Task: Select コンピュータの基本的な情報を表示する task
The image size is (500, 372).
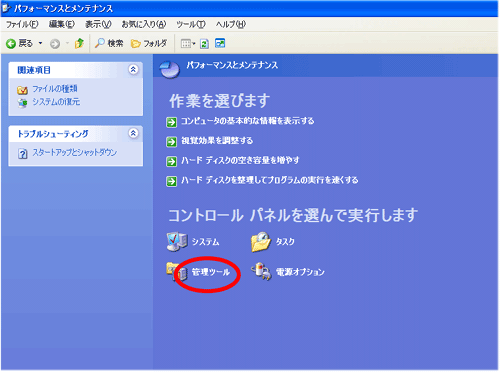Action: click(248, 121)
